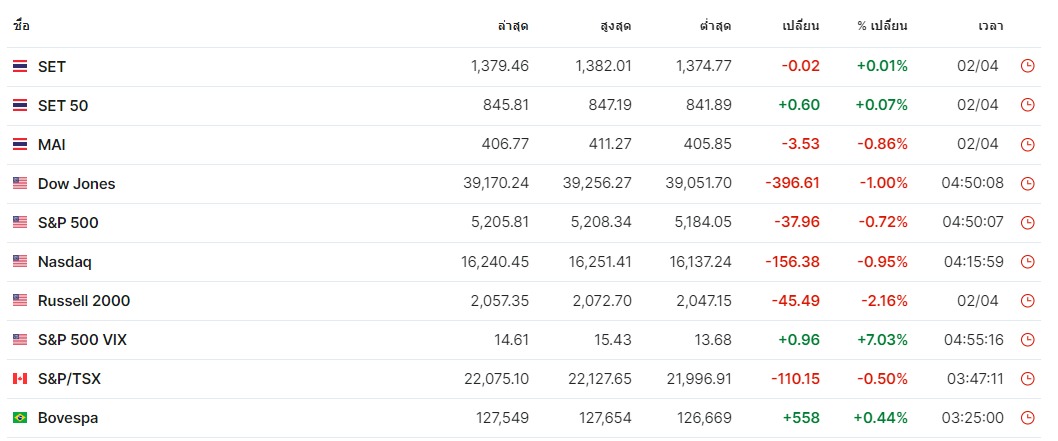Screen dimensions: 1058x441
Task: Sort by the เวลา column header
Action: coord(991,27)
